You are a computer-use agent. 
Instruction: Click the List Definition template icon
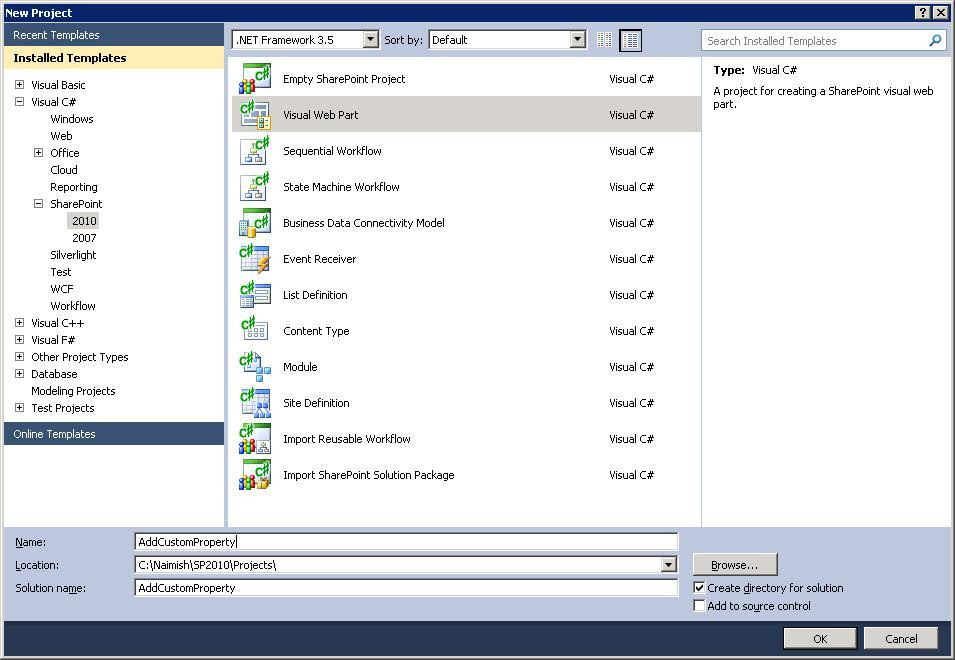255,294
